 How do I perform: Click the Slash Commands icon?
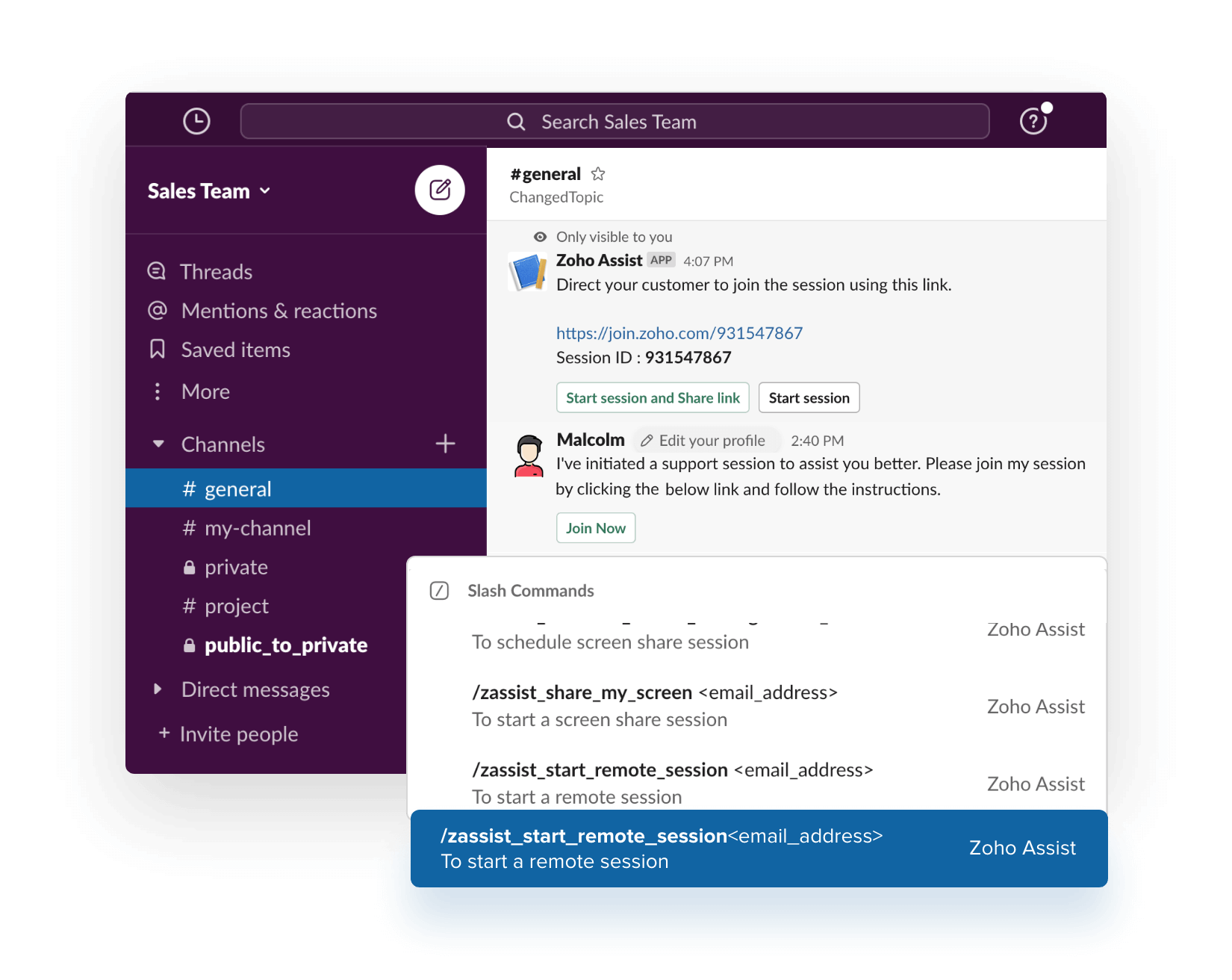point(440,591)
